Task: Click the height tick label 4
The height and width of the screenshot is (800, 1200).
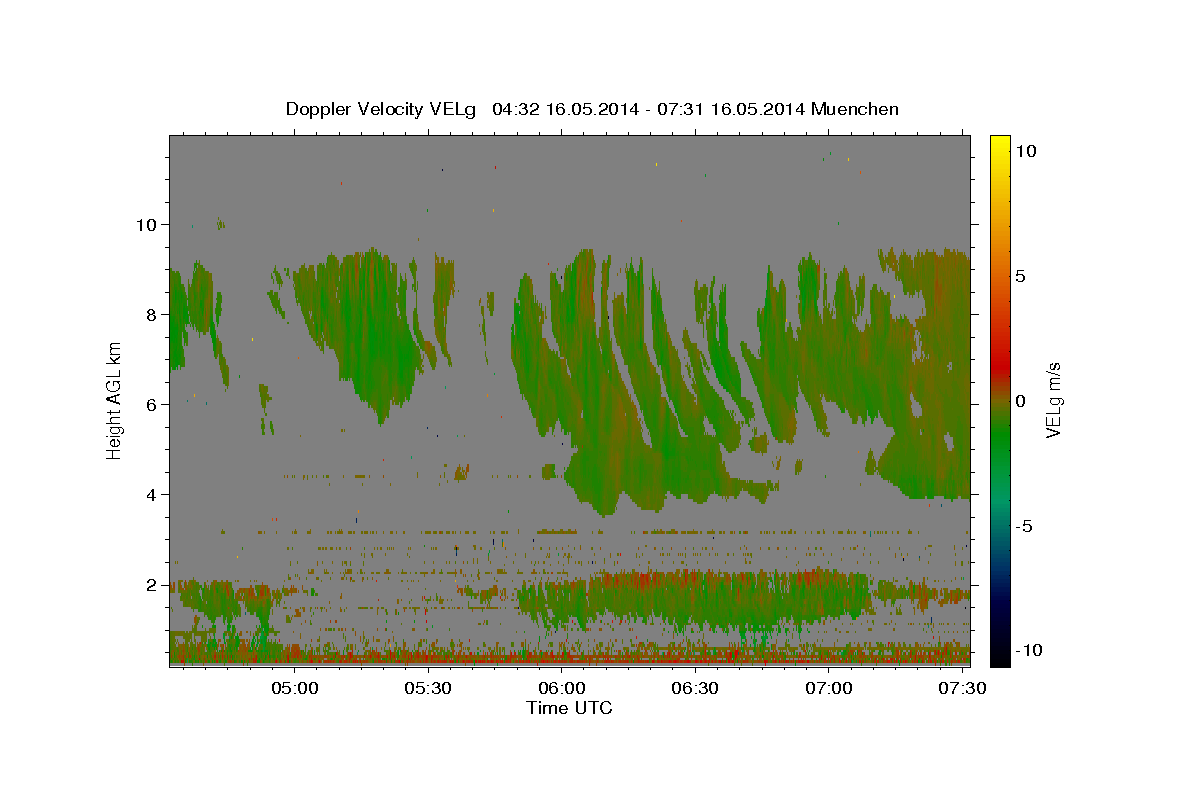Action: tap(154, 494)
